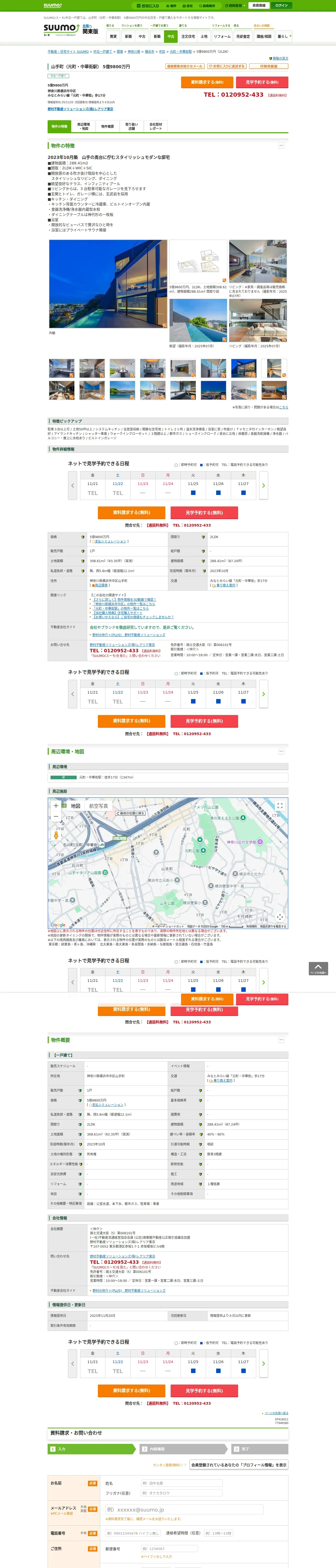Viewport: 336px width, 1568px height.
Task: Select the 賃貸 navigation item
Action: [x=113, y=37]
